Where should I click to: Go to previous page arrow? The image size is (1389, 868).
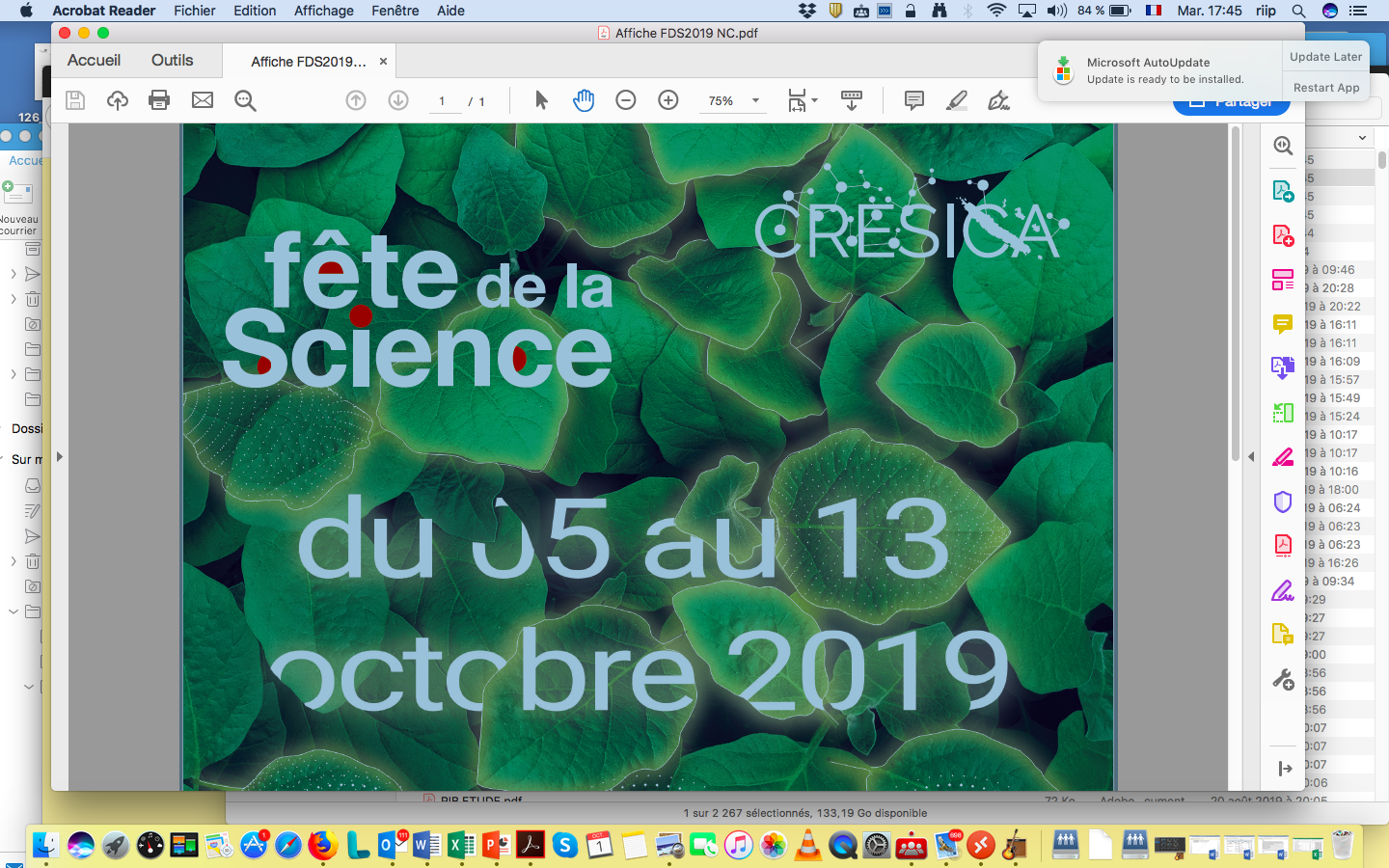tap(356, 100)
